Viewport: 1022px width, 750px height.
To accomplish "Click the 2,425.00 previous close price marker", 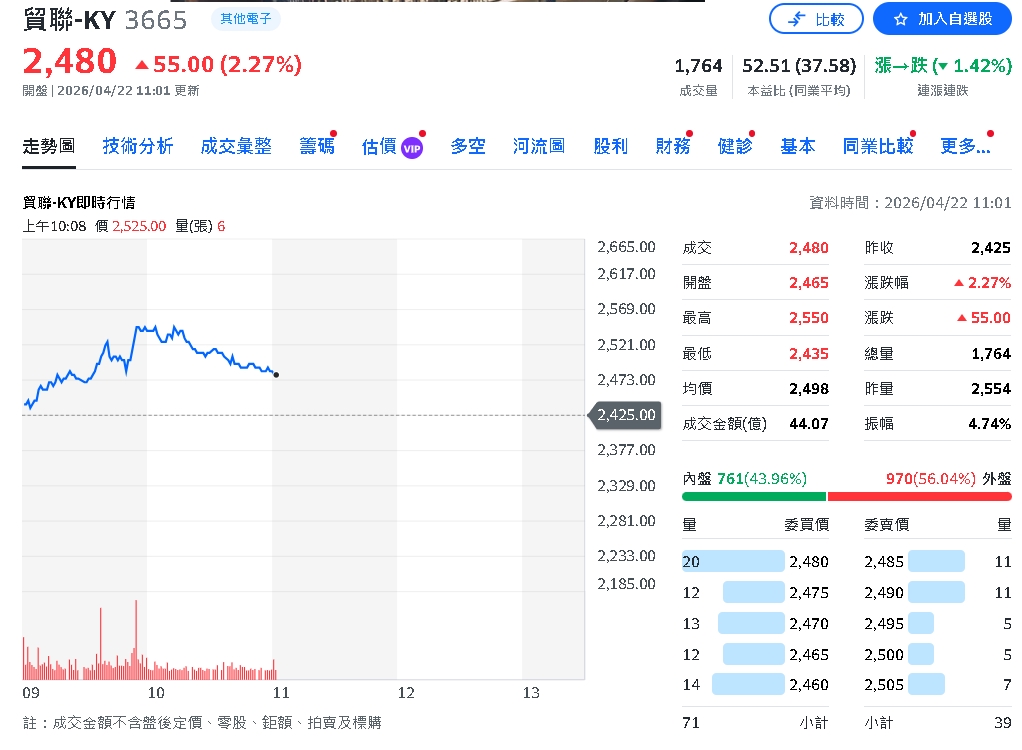I will [x=626, y=414].
